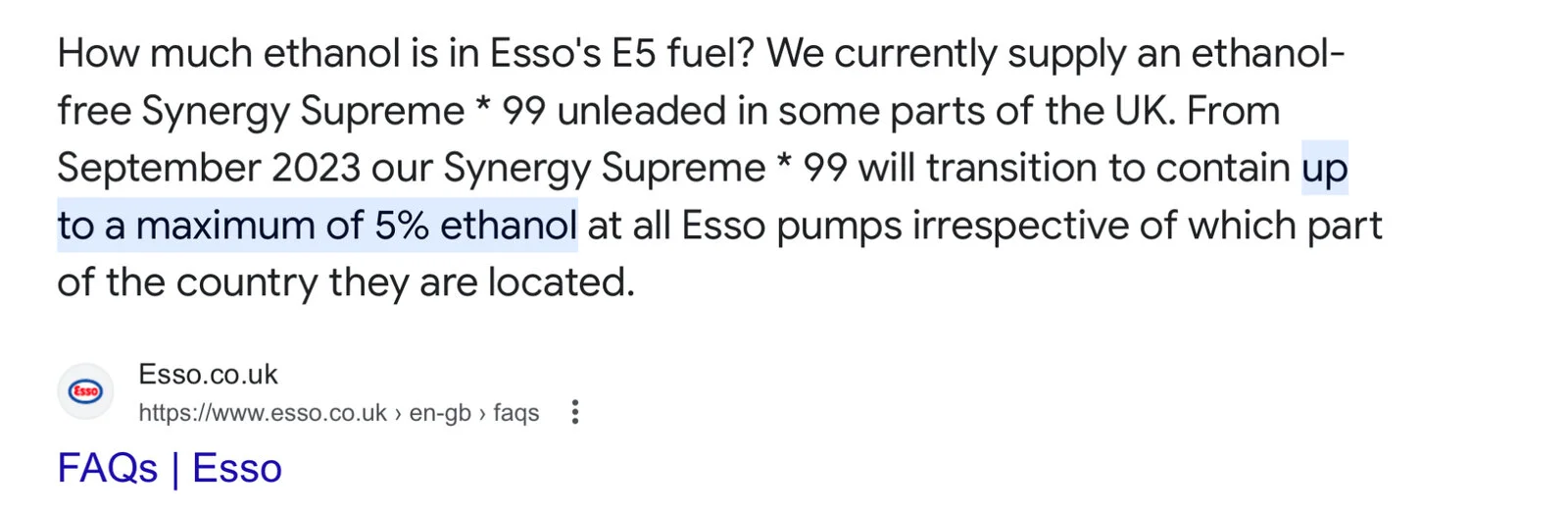Click the highlighted "maximum of 5% ethanol" phrase

[356, 226]
